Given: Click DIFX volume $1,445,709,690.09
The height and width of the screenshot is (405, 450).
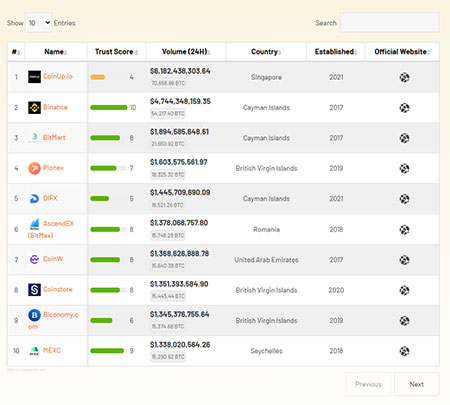Looking at the screenshot, I should point(180,192).
